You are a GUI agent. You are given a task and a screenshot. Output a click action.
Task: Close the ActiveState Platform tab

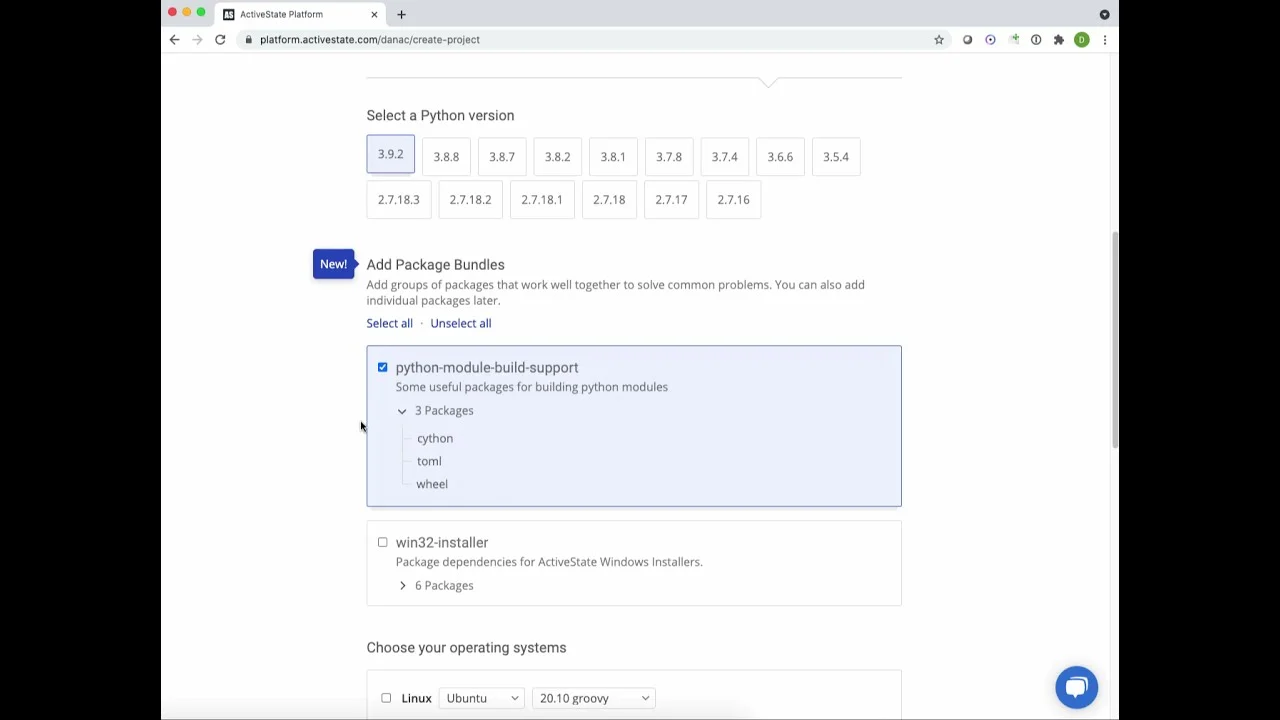click(374, 14)
